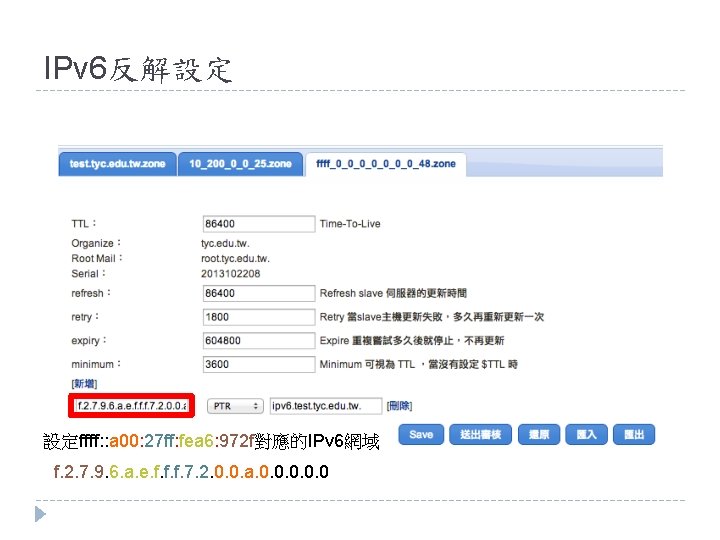
Task: Click the reverse address record field
Action: (x=132, y=406)
